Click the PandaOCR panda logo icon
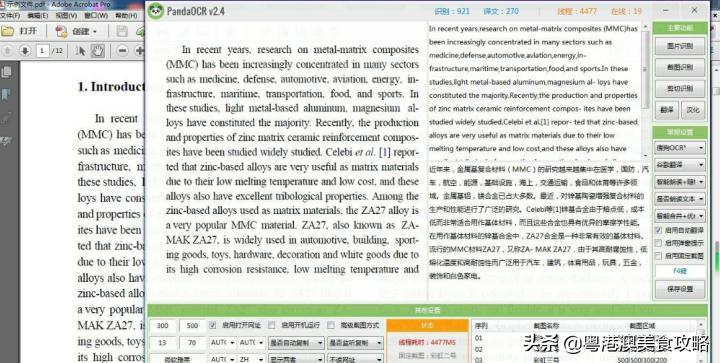 (156, 11)
